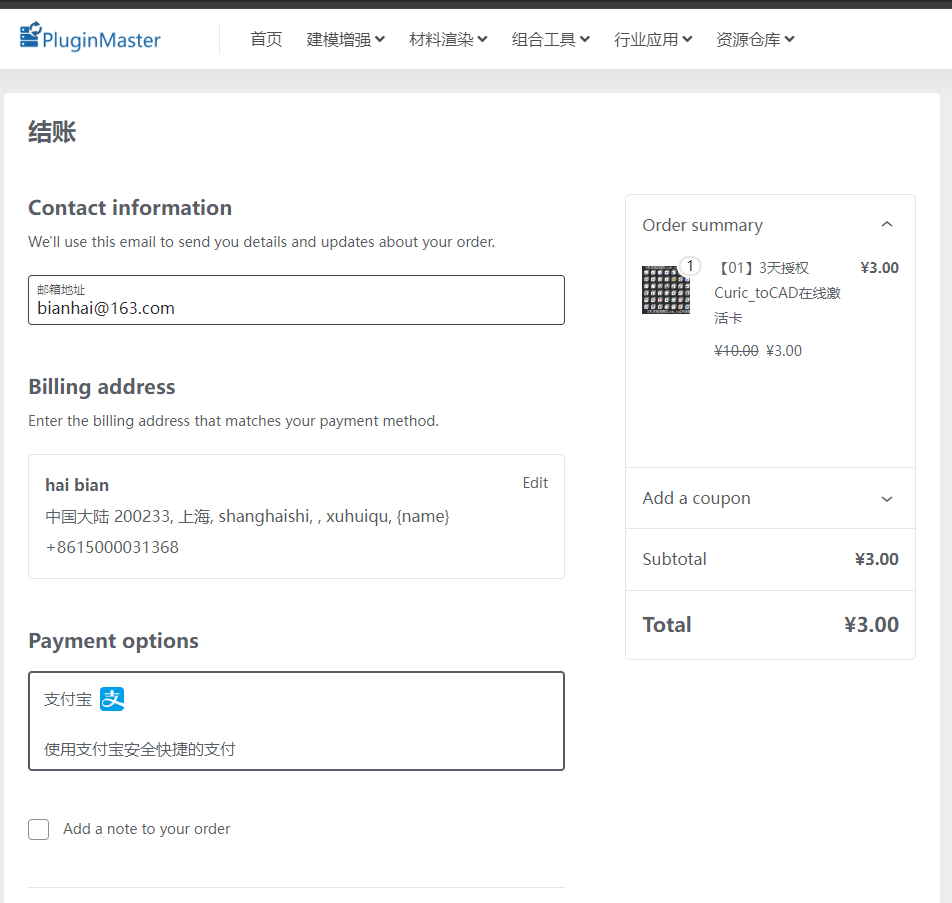This screenshot has width=952, height=903.
Task: Click the product thumbnail in Order summary
Action: tap(665, 290)
